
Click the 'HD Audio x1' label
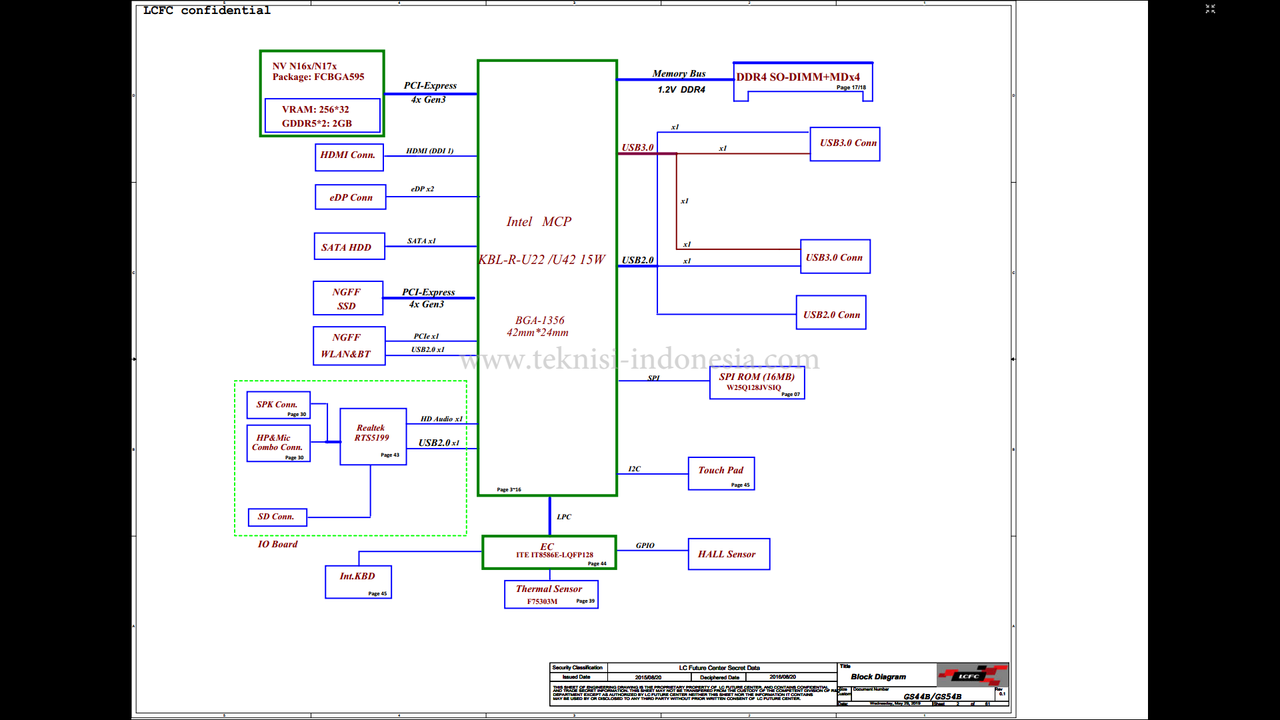click(441, 420)
